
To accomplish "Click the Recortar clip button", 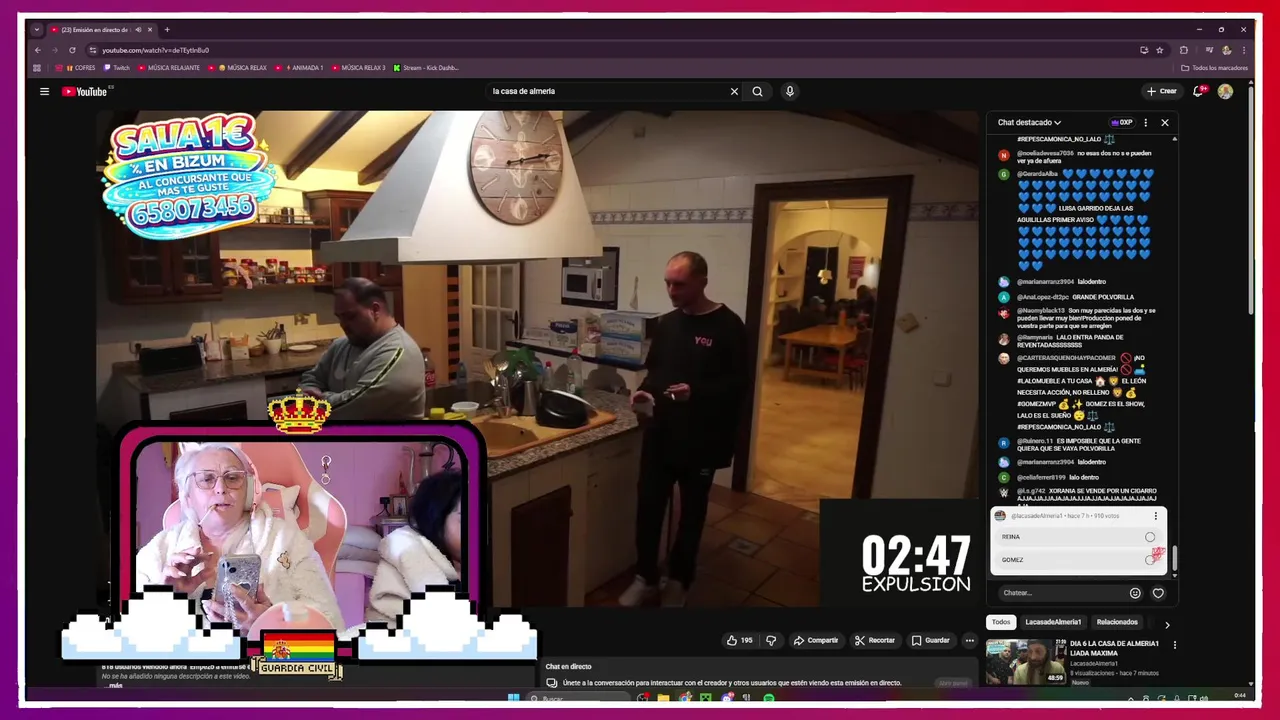I will (x=875, y=640).
